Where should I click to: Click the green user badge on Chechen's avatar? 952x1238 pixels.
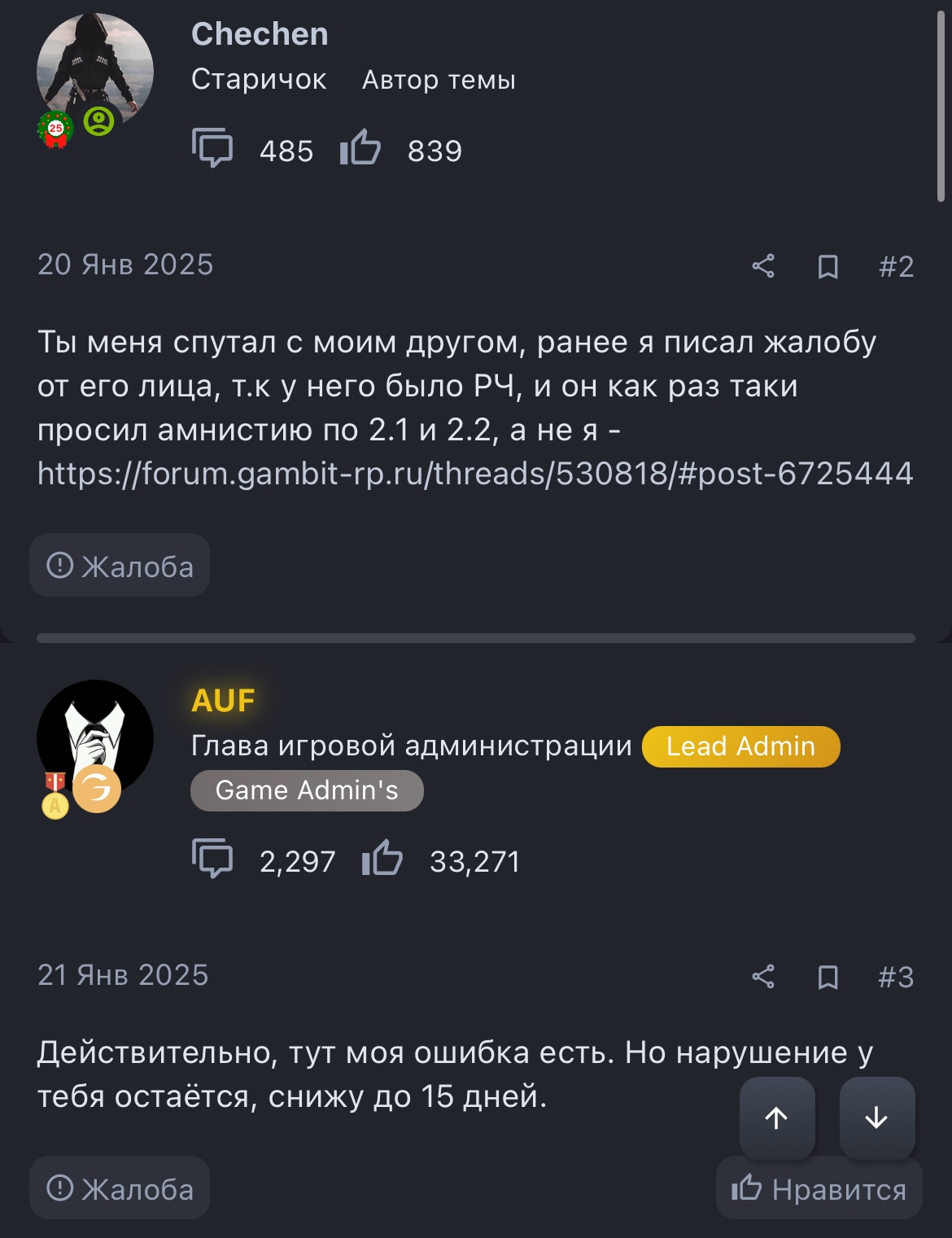click(99, 121)
